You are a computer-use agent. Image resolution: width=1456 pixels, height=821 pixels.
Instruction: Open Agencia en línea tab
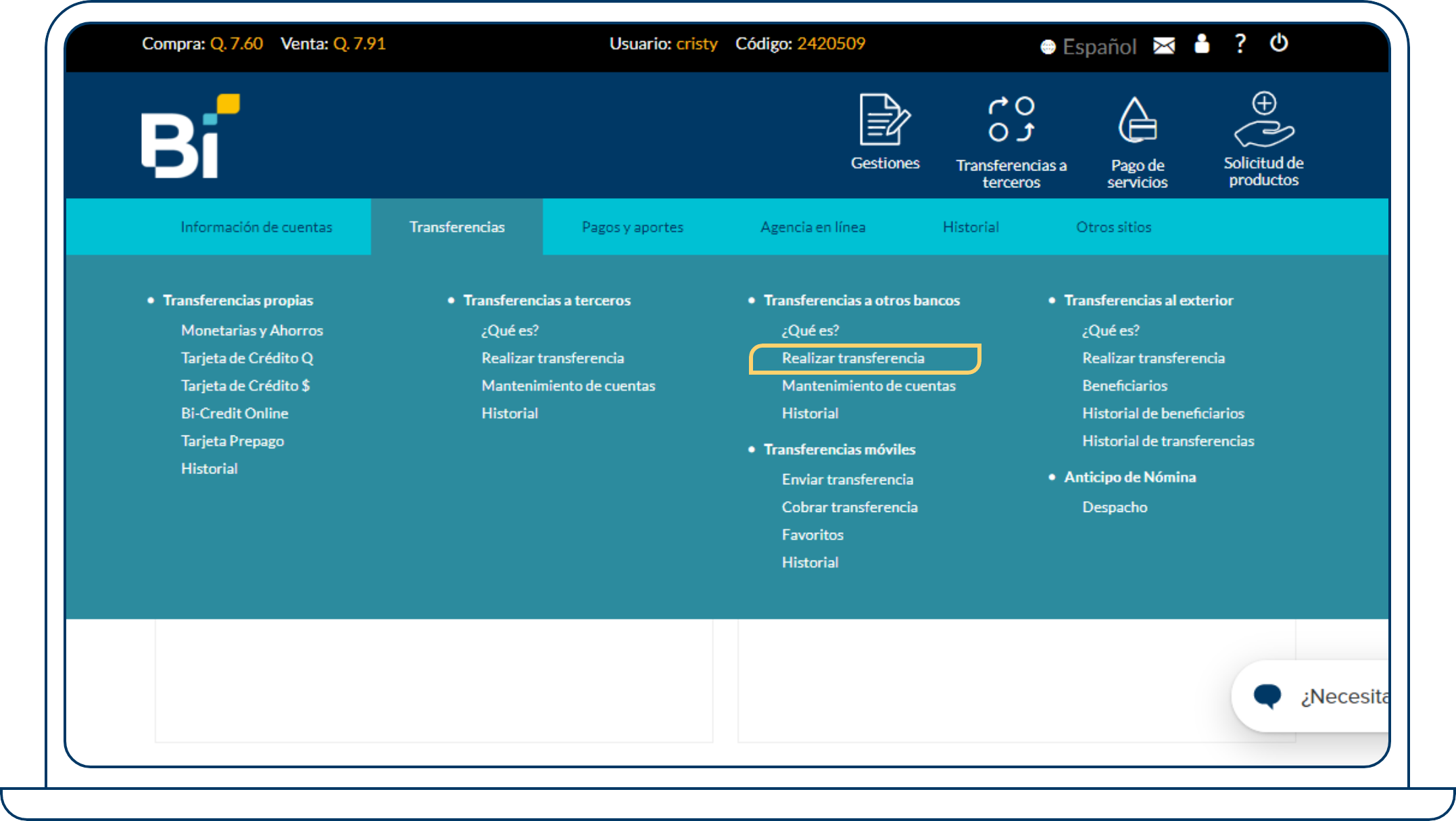813,227
